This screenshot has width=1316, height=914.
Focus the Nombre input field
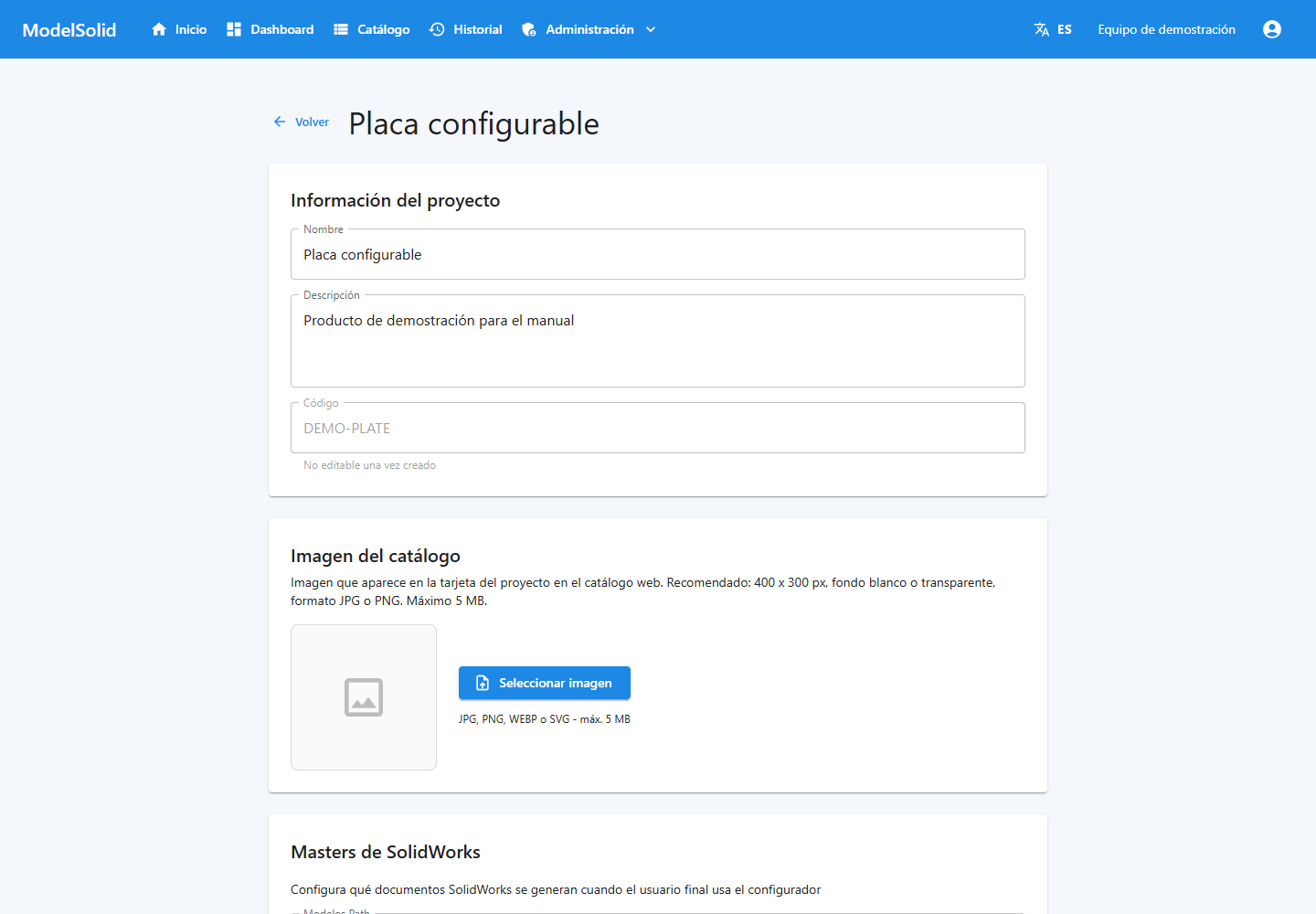[x=658, y=254]
